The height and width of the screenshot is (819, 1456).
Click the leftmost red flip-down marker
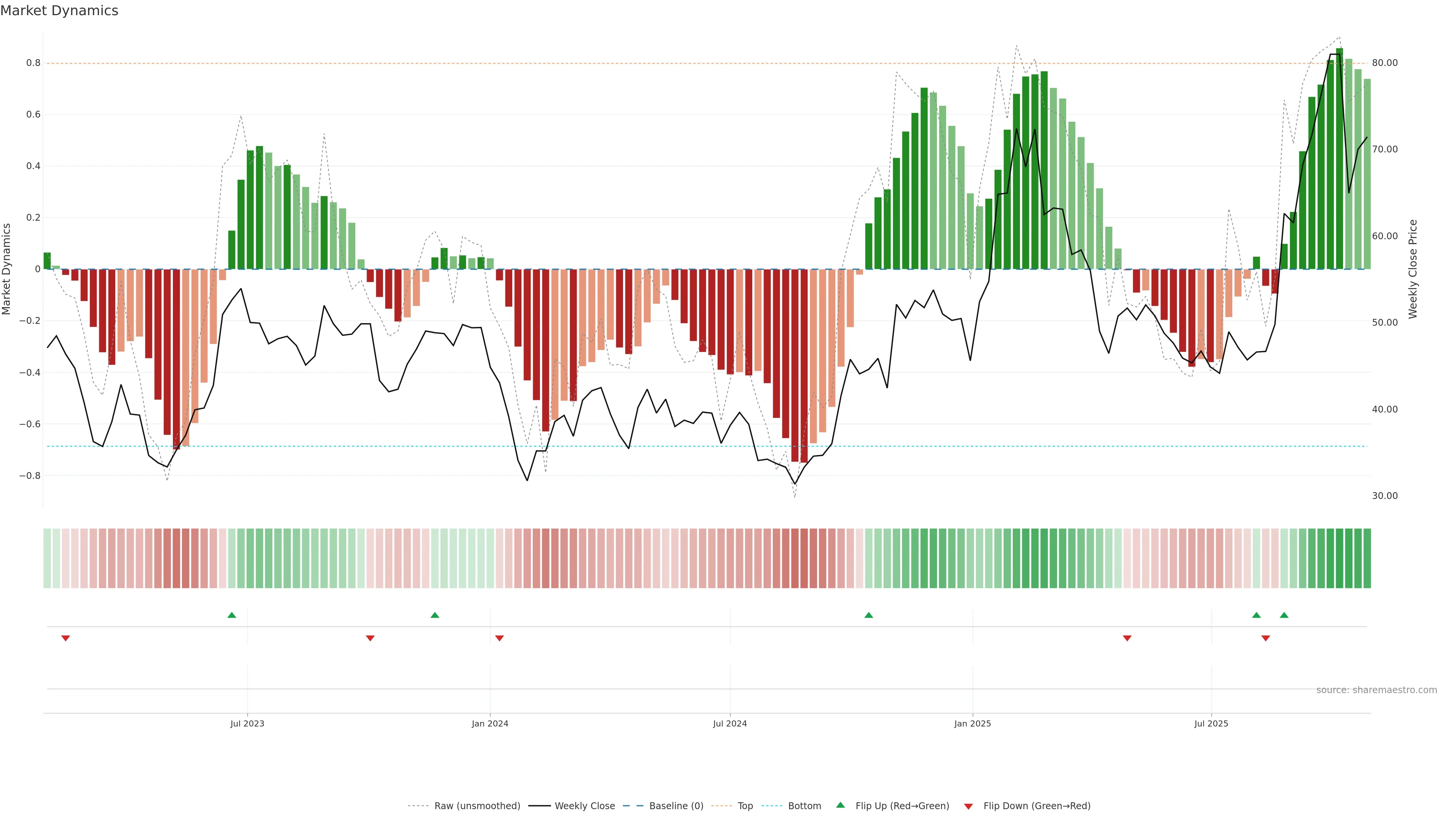66,638
